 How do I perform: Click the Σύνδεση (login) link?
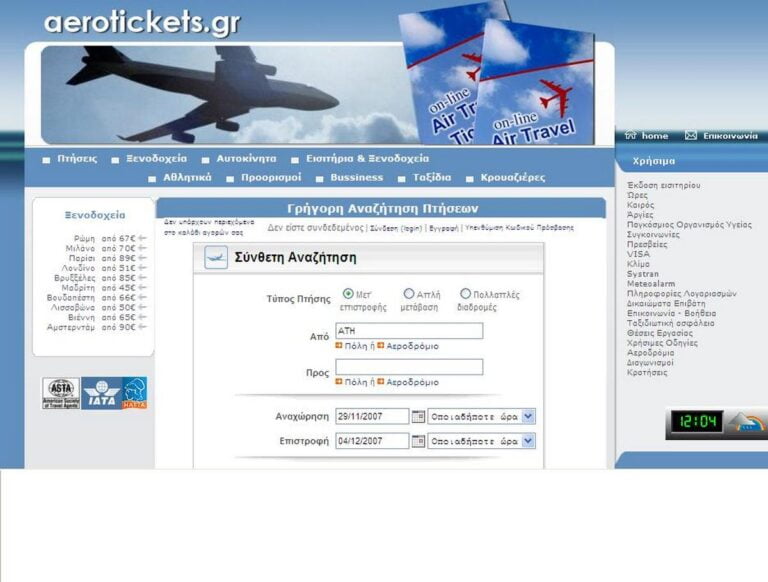click(397, 228)
